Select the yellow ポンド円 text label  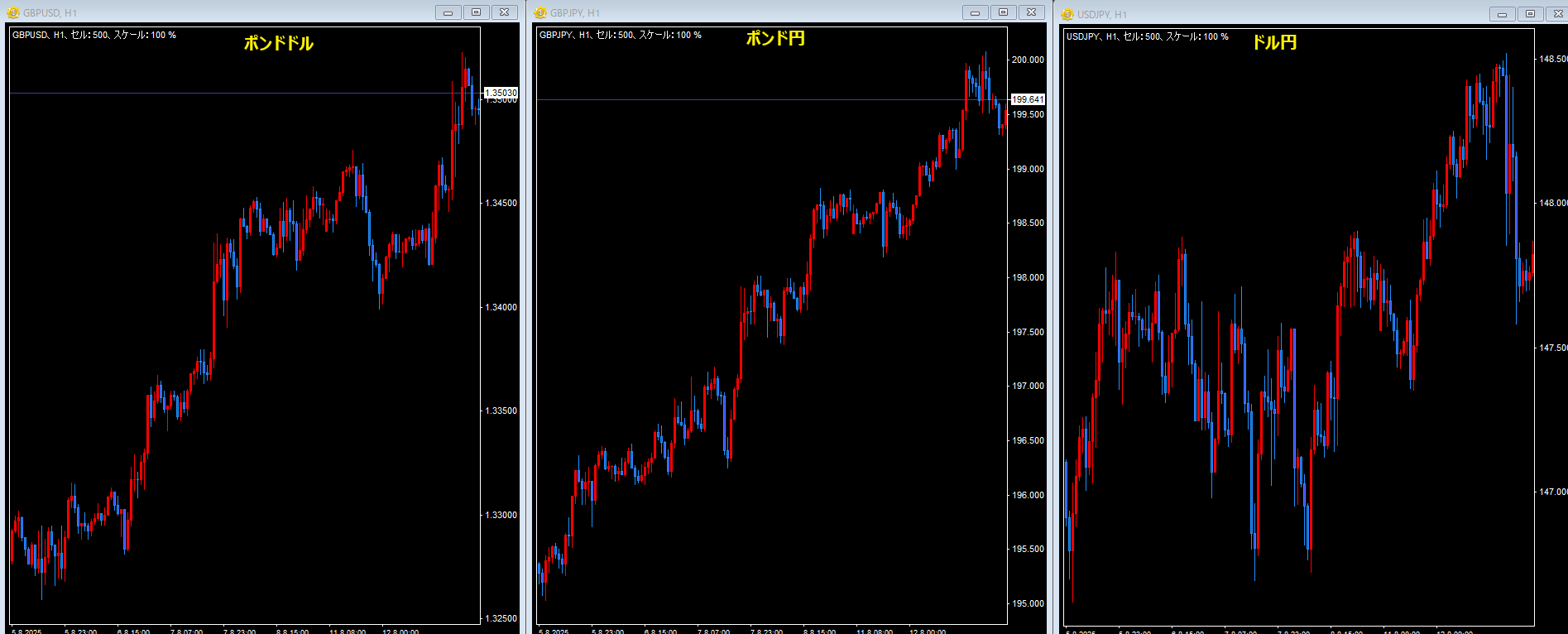click(x=774, y=38)
